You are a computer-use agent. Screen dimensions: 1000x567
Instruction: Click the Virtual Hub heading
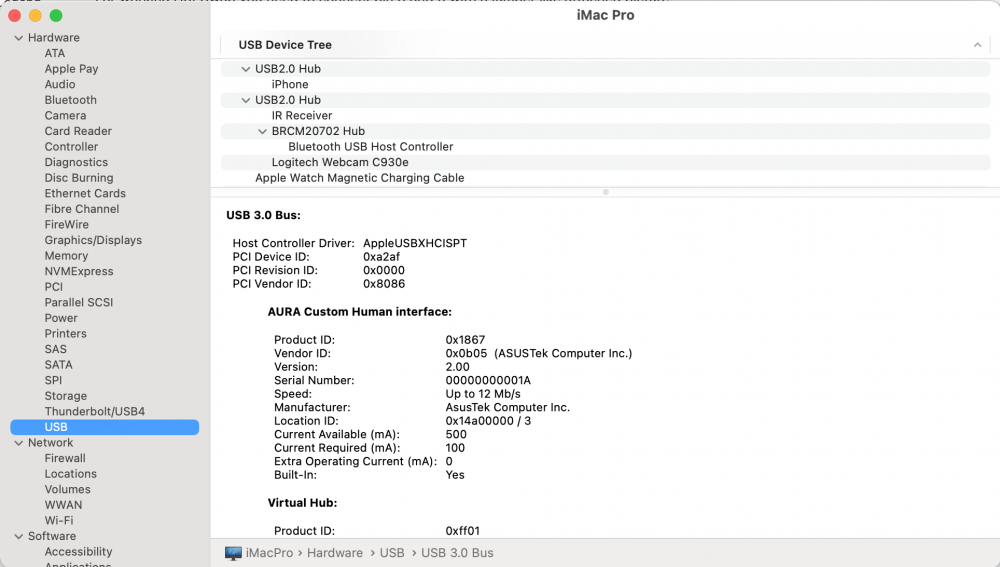point(302,503)
